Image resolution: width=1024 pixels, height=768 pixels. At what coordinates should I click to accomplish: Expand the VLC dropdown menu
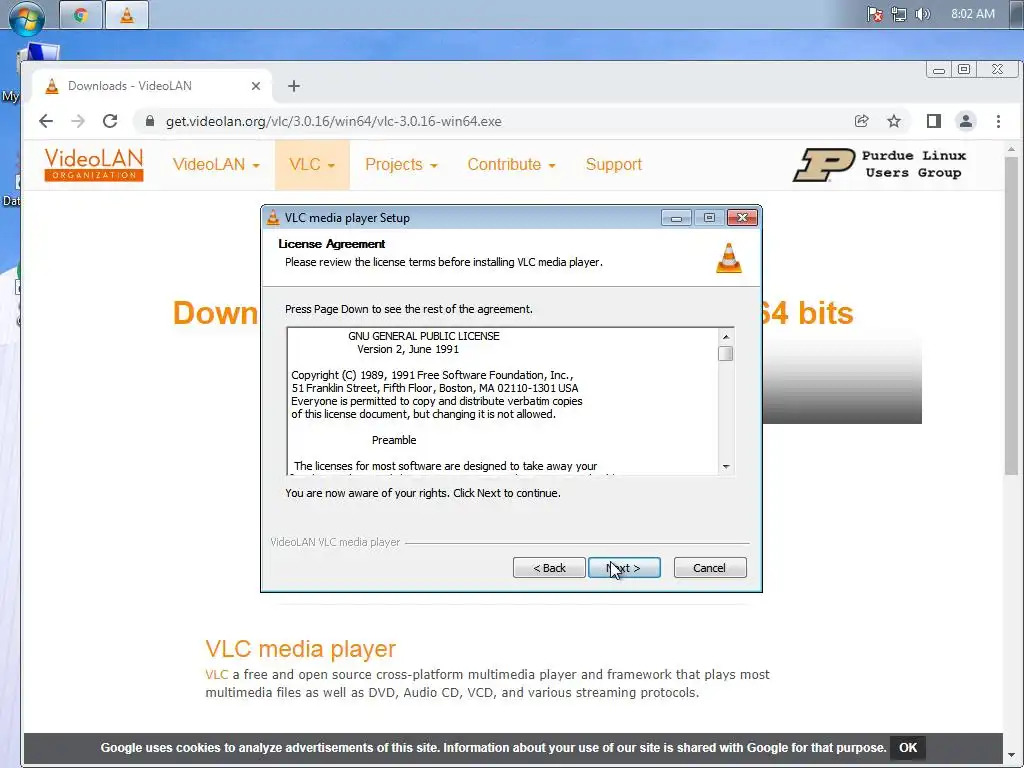(312, 165)
